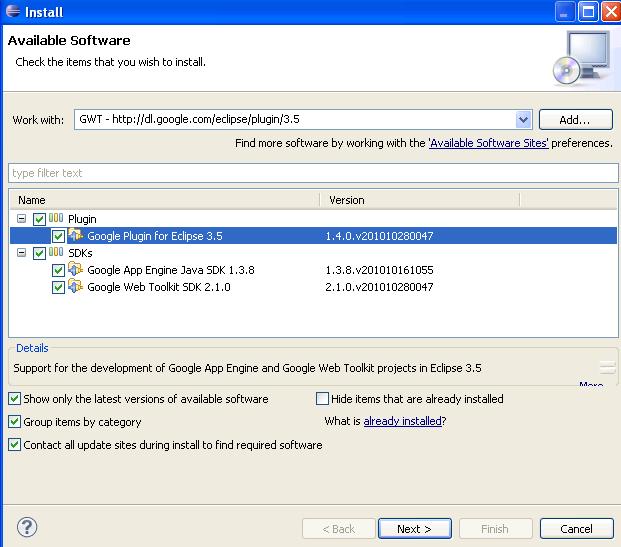Click the help question mark icon
621x547 pixels.
[x=27, y=528]
